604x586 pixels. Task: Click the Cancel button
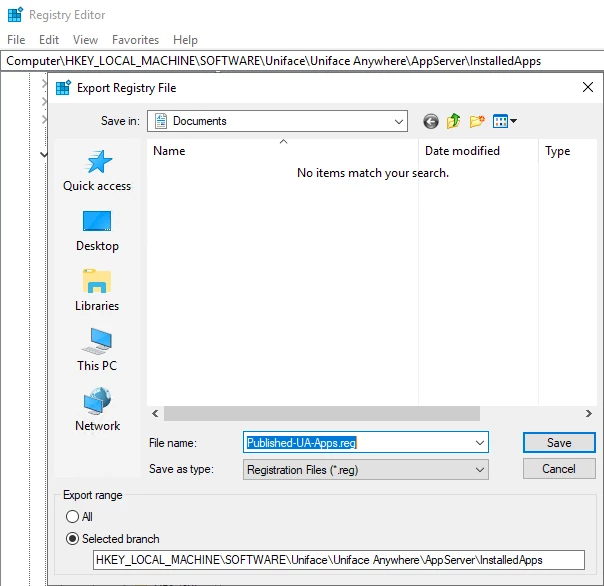tap(559, 469)
